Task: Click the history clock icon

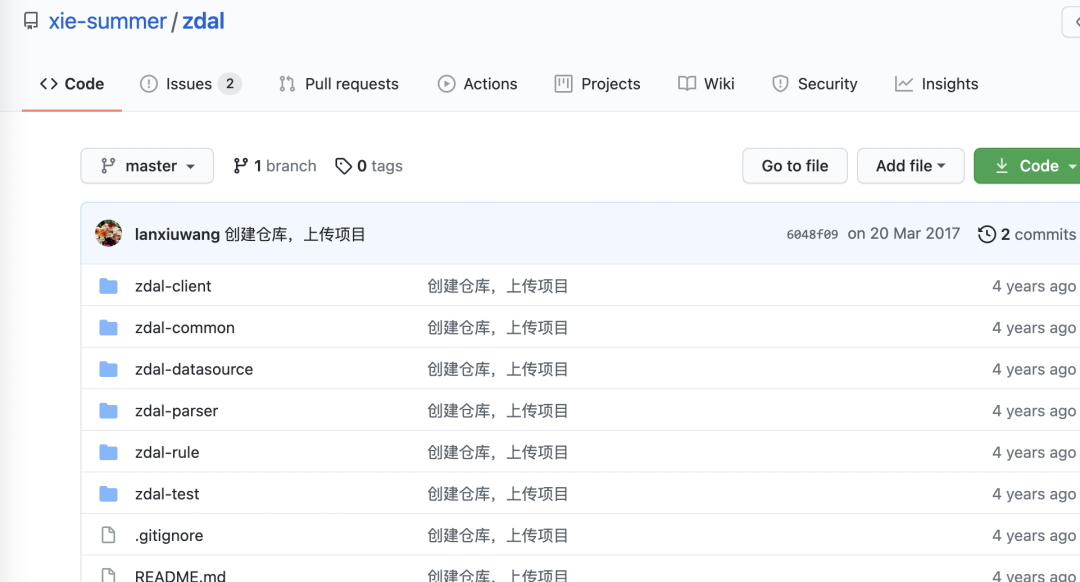Action: (986, 234)
